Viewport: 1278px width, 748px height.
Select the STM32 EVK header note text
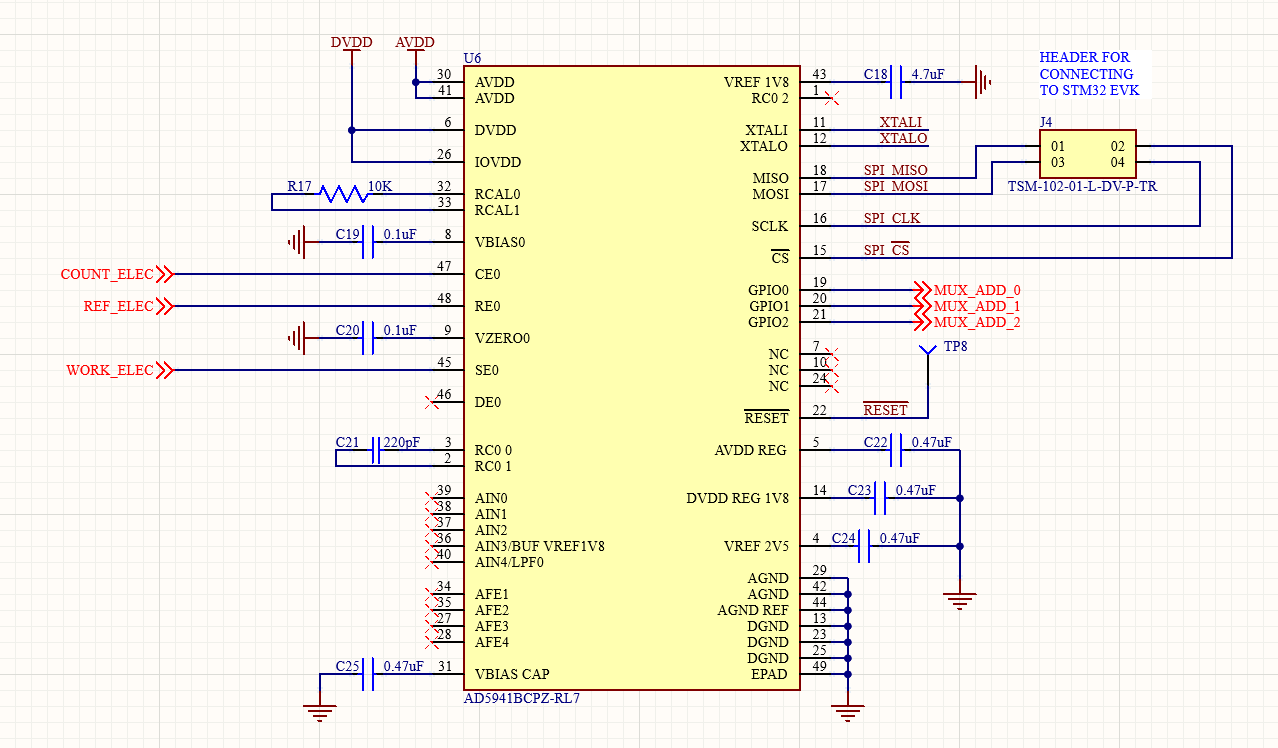pyautogui.click(x=1088, y=74)
